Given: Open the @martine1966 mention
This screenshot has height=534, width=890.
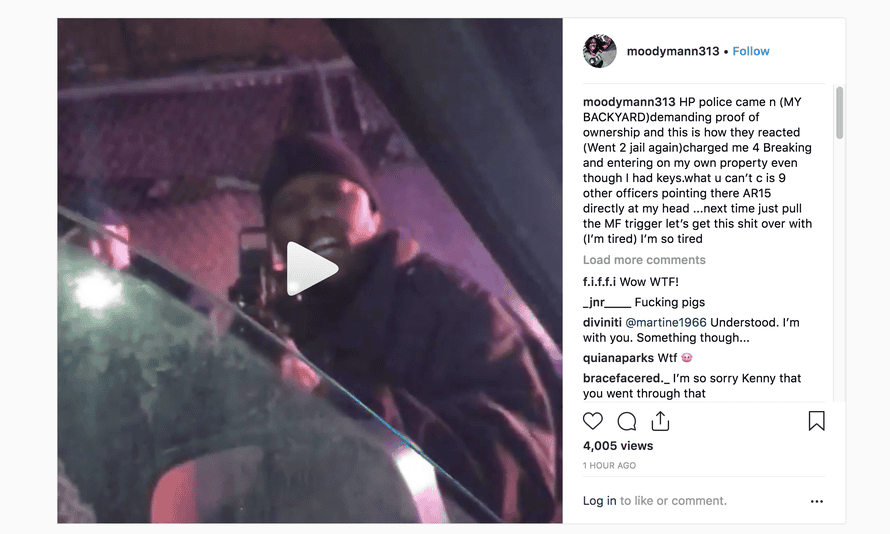Looking at the screenshot, I should pos(666,322).
